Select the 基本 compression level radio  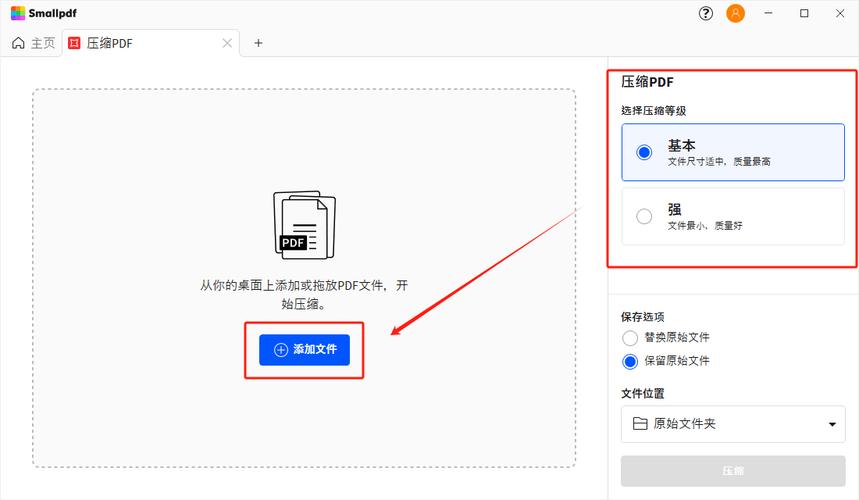644,152
